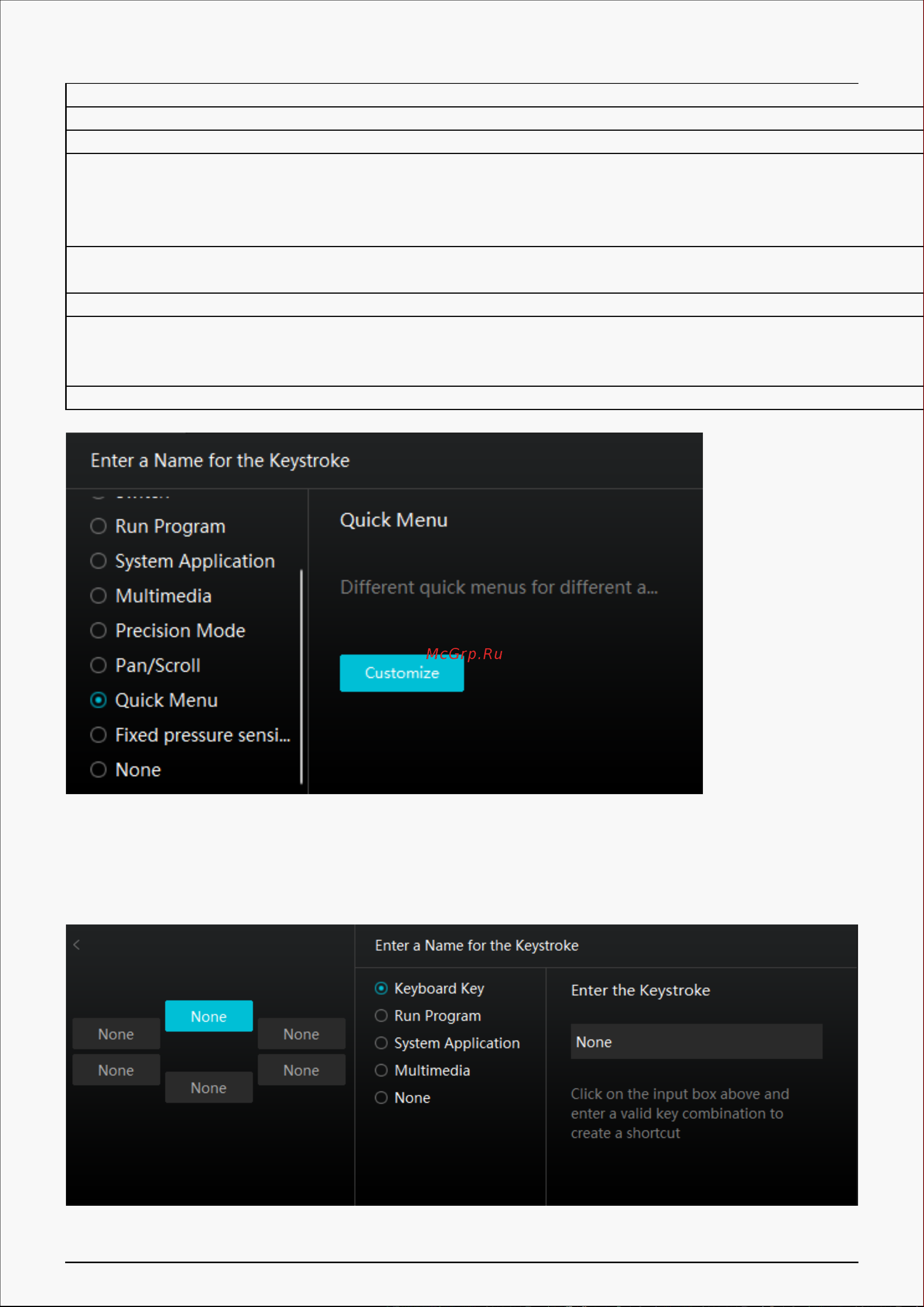Image resolution: width=924 pixels, height=1307 pixels.
Task: Select System Application radio in upper dialog
Action: click(x=182, y=561)
